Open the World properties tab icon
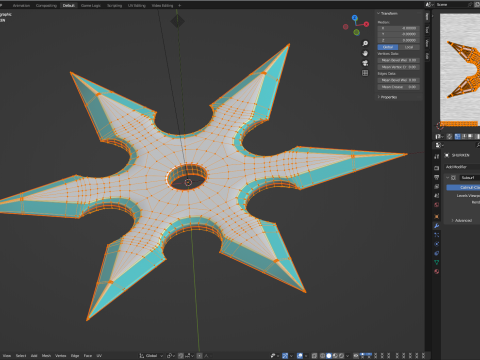 pos(436,205)
